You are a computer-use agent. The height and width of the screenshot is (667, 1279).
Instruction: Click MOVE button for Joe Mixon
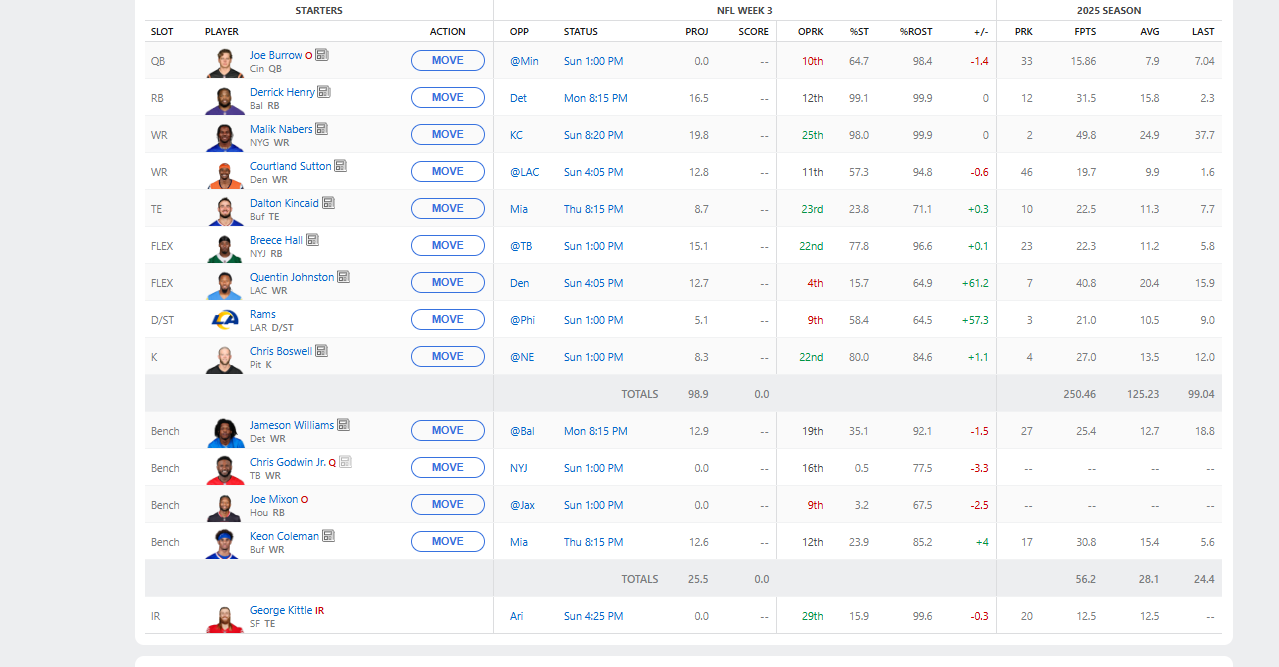[448, 505]
